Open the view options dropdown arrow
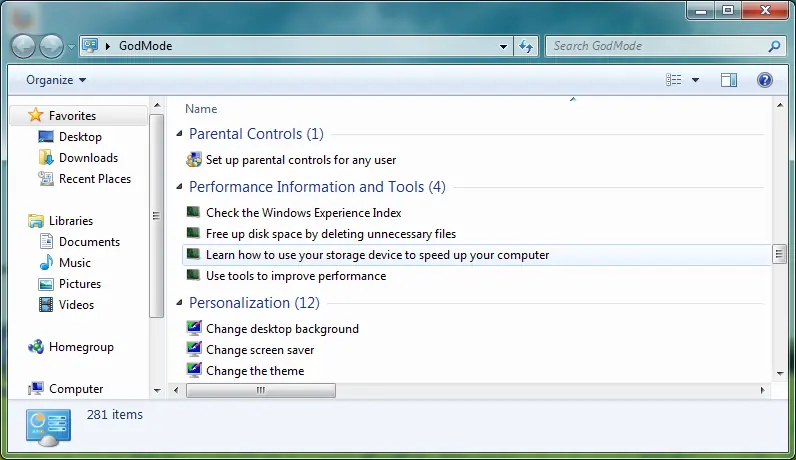Screen dimensions: 796x460 click(695, 80)
